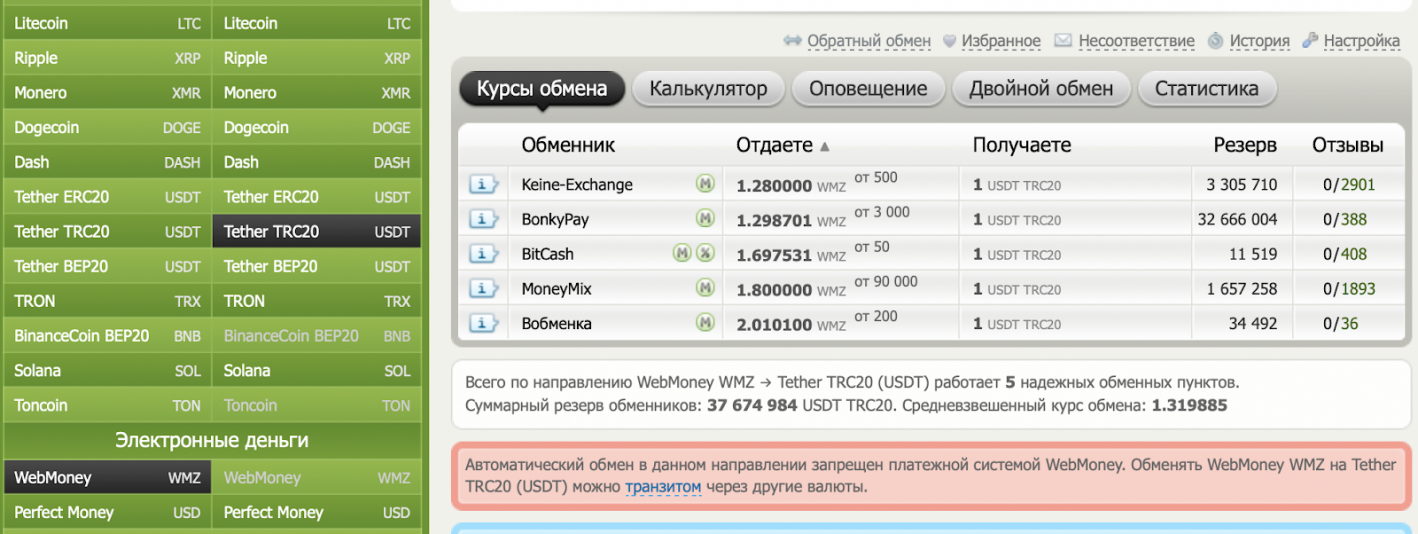Open the Двойной обмен tab
Screen dimensions: 1418x534
point(1041,88)
